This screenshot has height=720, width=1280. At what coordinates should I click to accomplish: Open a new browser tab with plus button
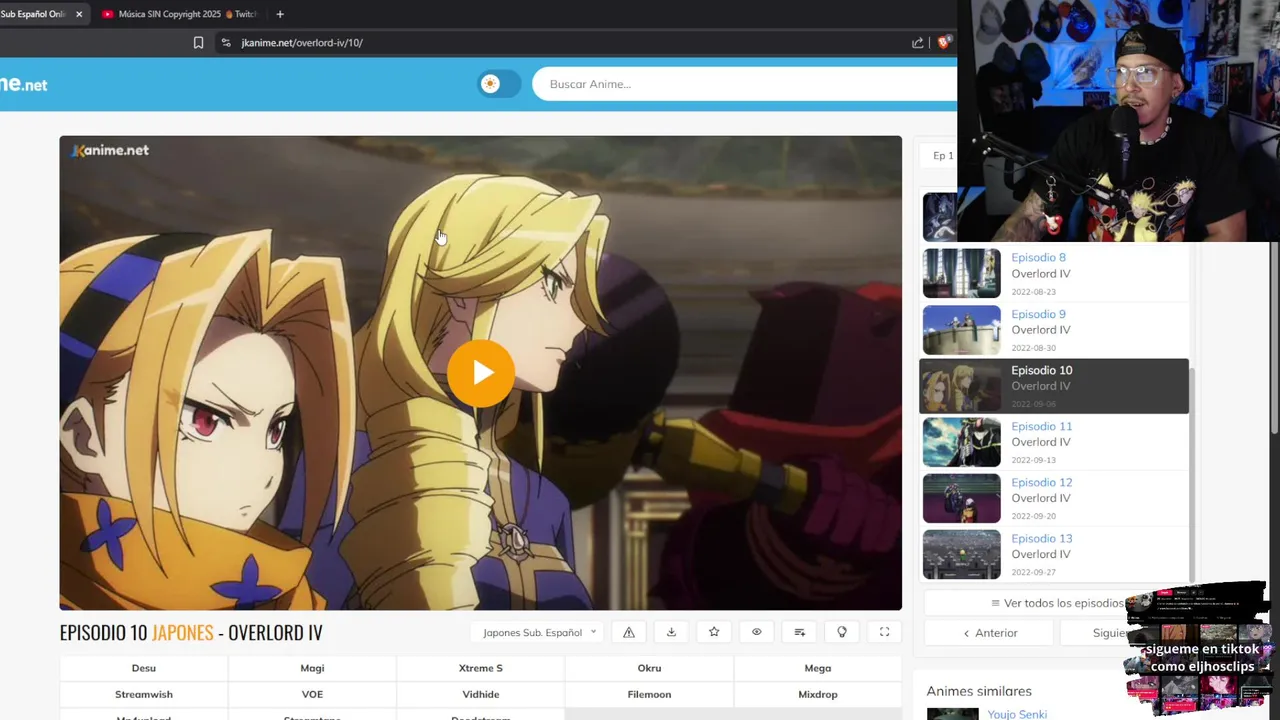(280, 14)
